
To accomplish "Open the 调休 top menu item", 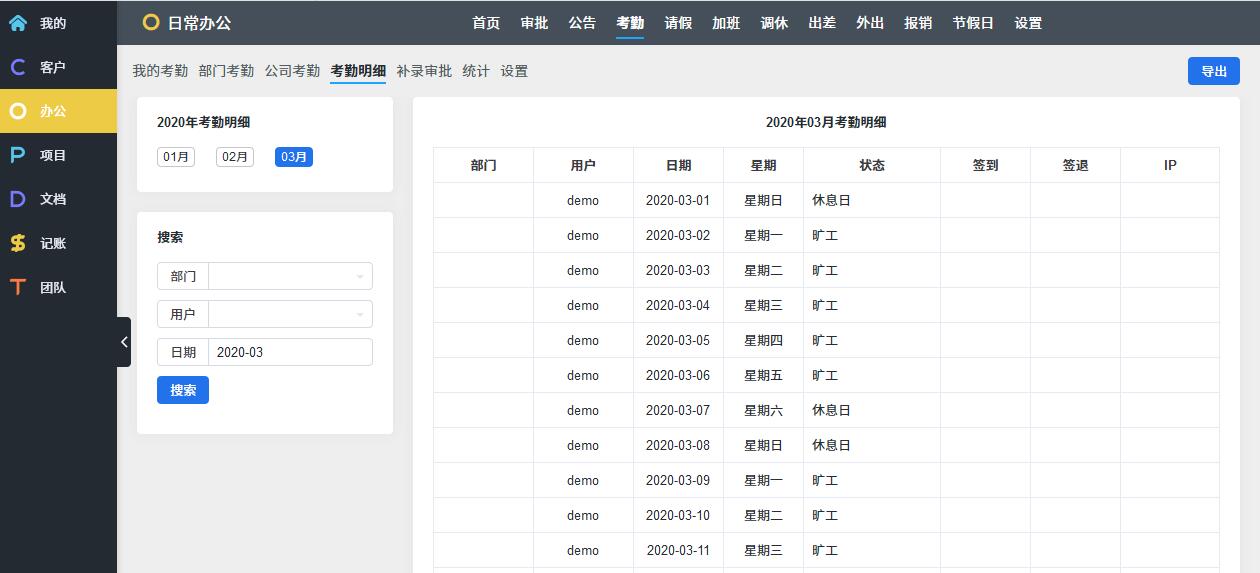I will click(x=774, y=23).
